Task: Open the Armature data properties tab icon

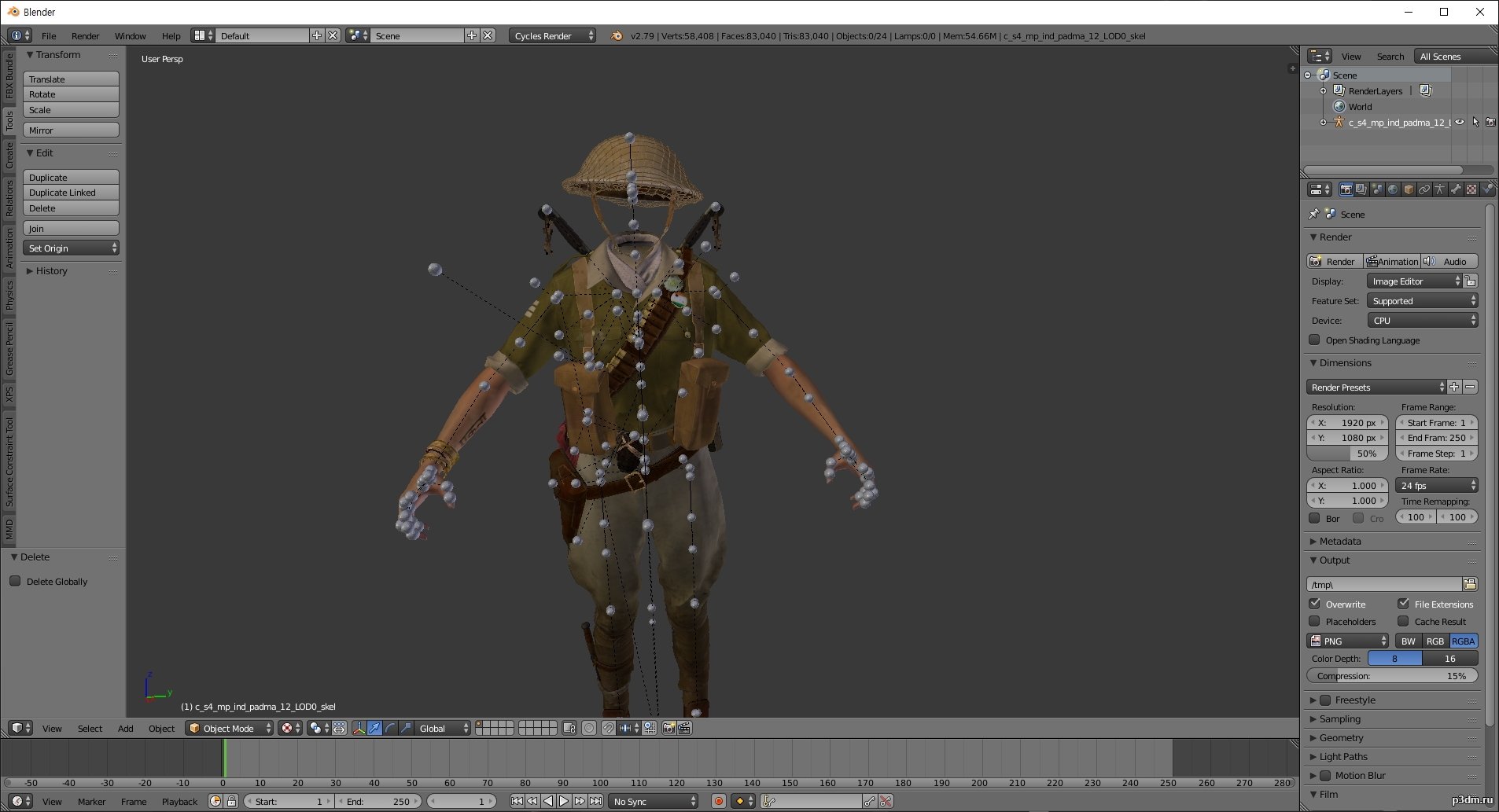Action: pyautogui.click(x=1440, y=189)
